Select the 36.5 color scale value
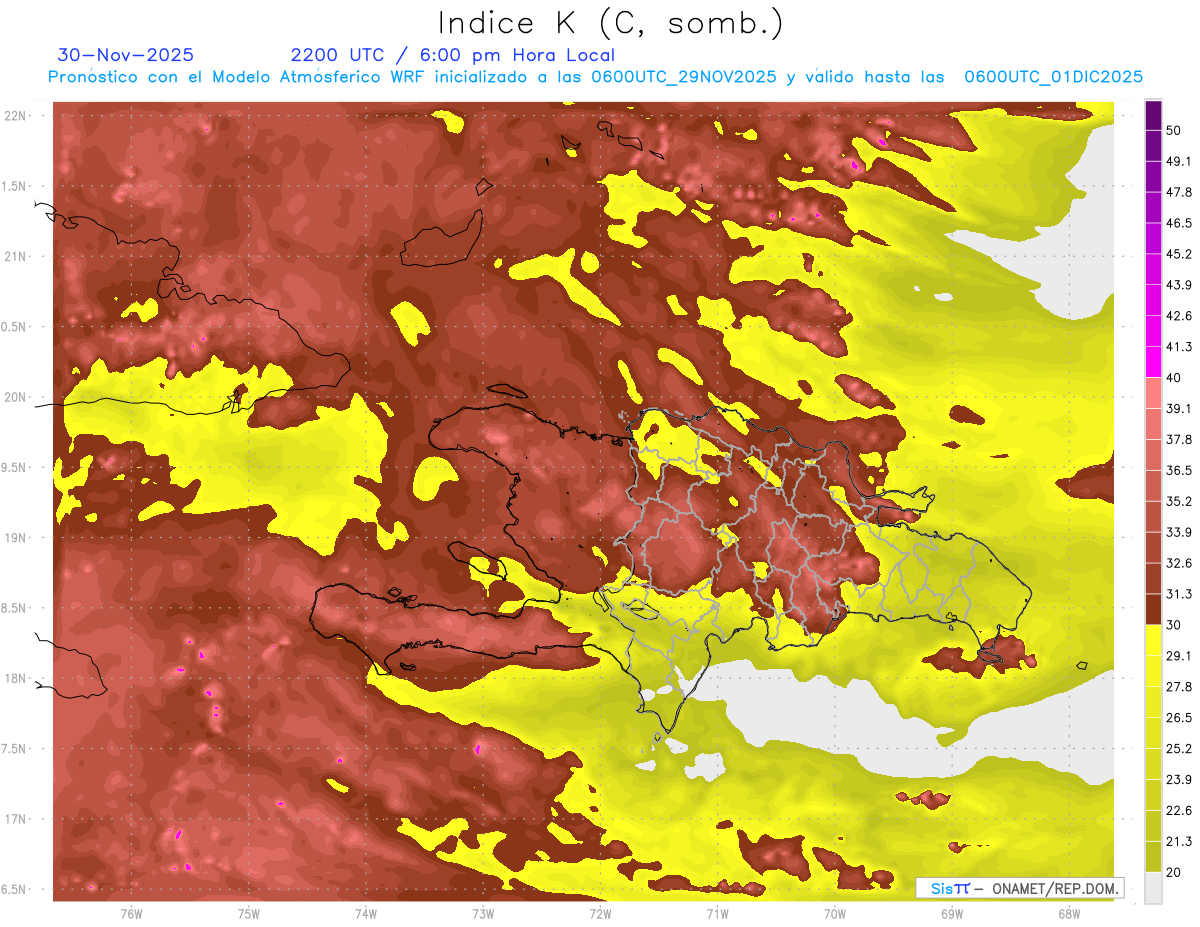This screenshot has height=927, width=1200. pyautogui.click(x=1179, y=470)
